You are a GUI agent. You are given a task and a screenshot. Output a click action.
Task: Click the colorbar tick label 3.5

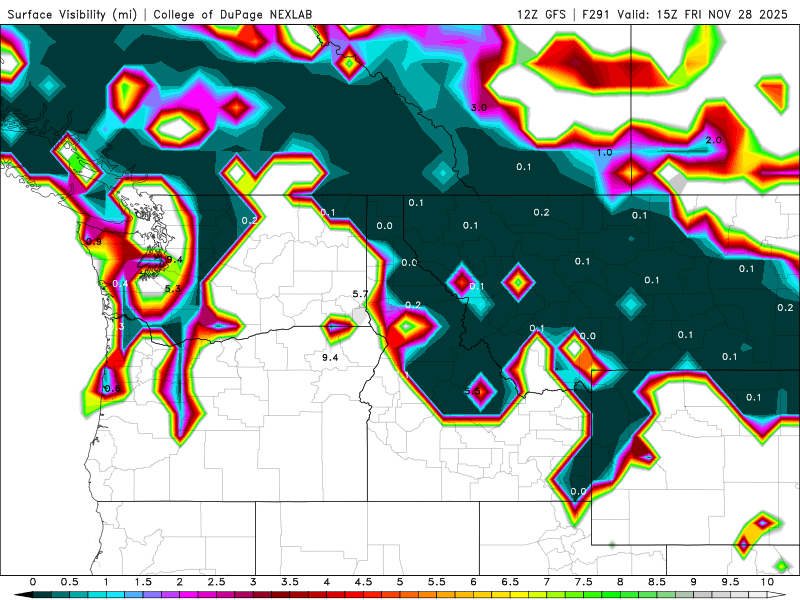click(290, 582)
